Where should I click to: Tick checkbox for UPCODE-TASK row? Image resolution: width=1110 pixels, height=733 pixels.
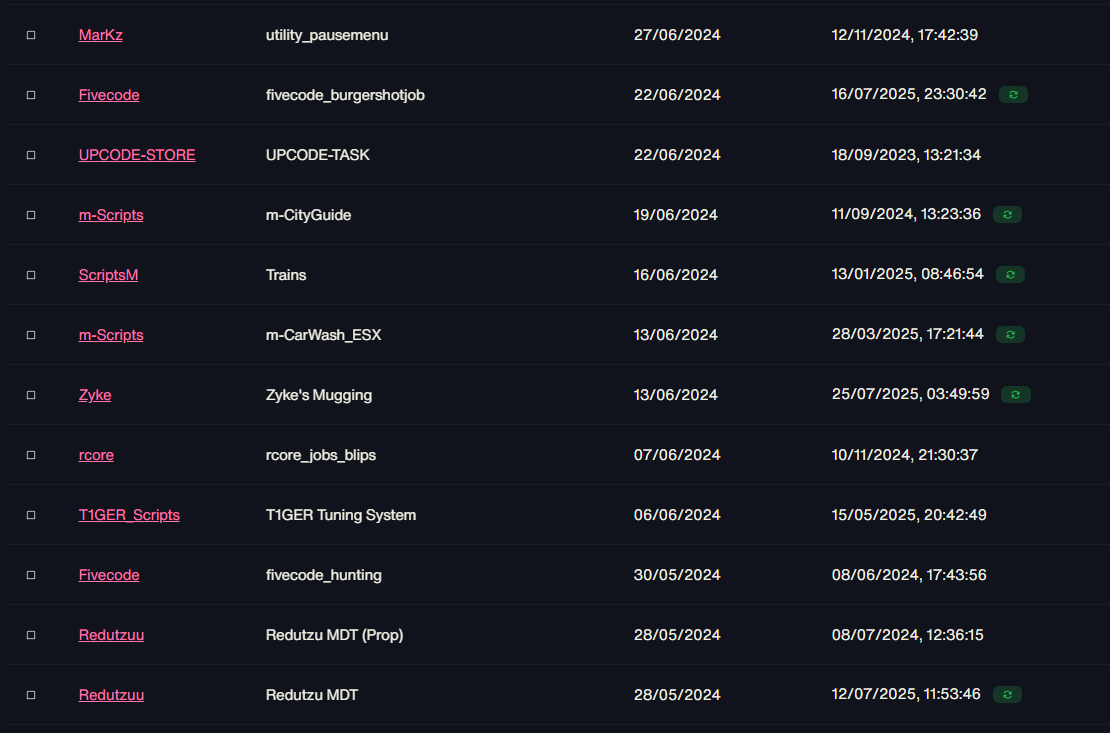click(x=31, y=155)
